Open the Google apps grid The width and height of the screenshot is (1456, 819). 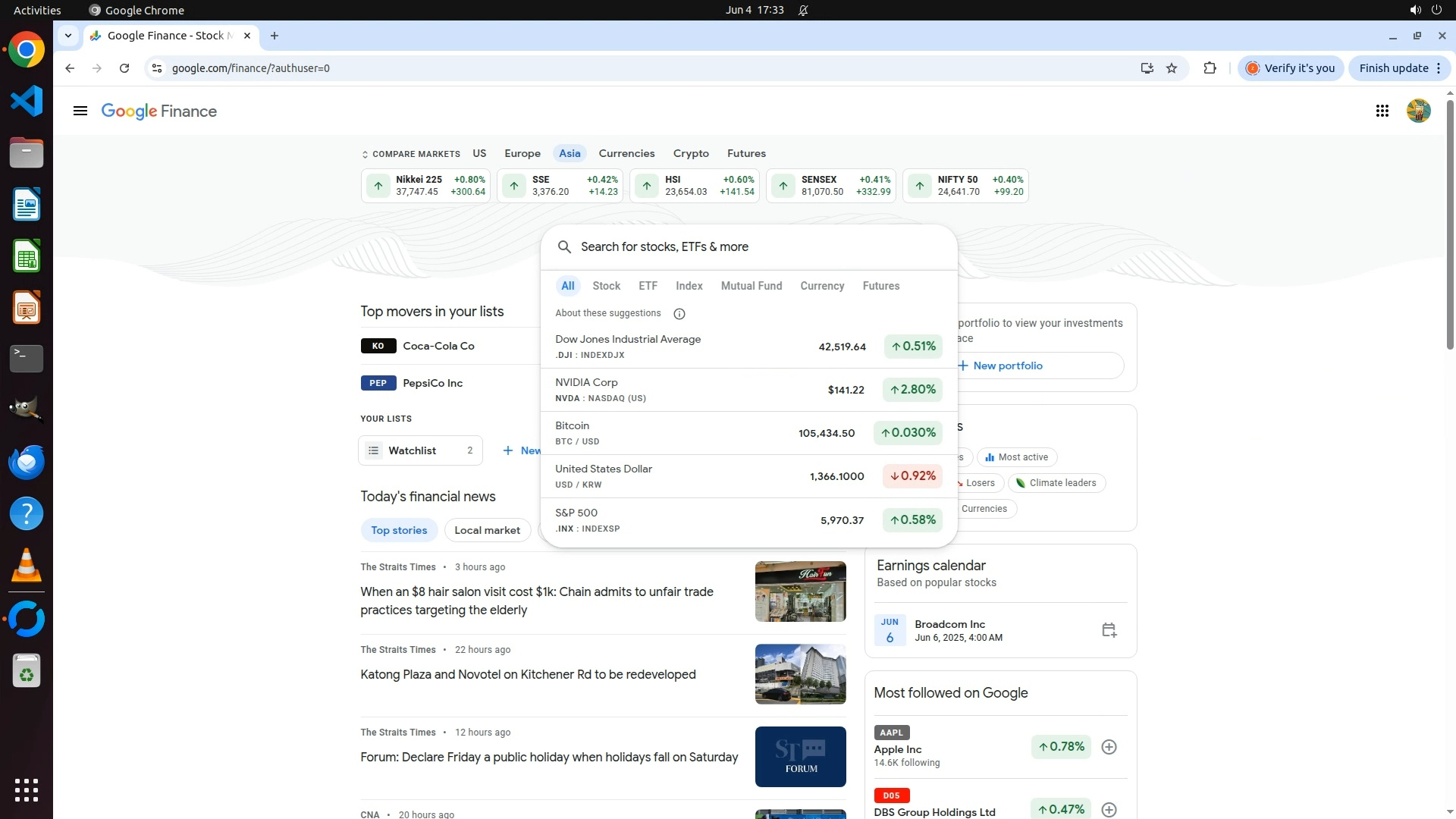(1382, 111)
